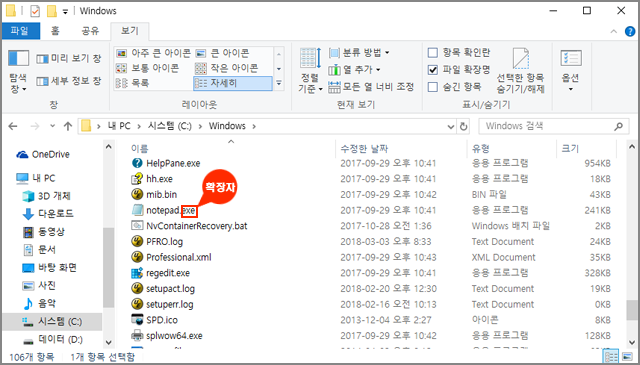Select the 보기 ribbon tab
Image resolution: width=640 pixels, height=365 pixels.
(x=130, y=31)
